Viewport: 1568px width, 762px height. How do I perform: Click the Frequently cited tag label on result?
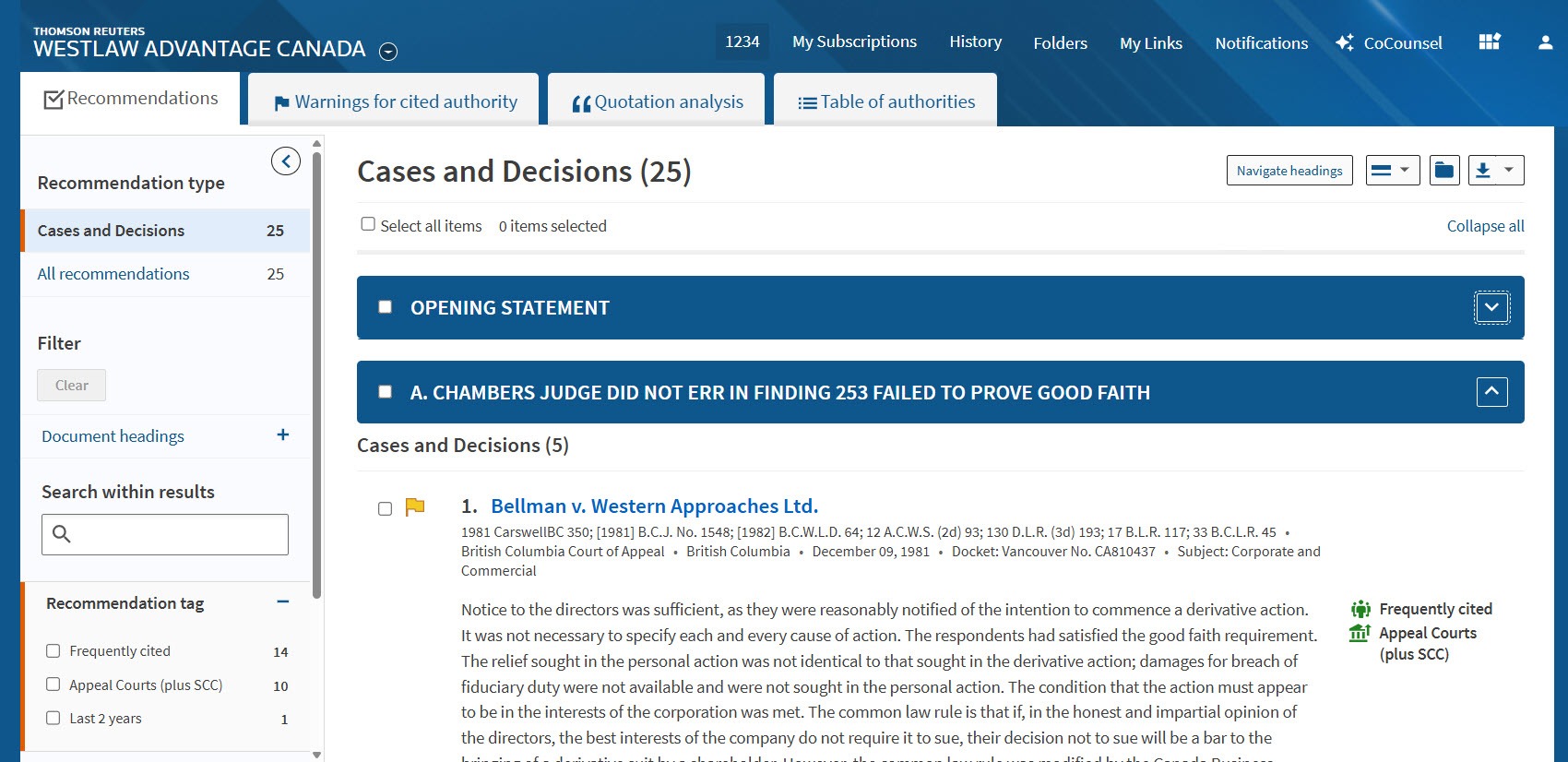1435,609
